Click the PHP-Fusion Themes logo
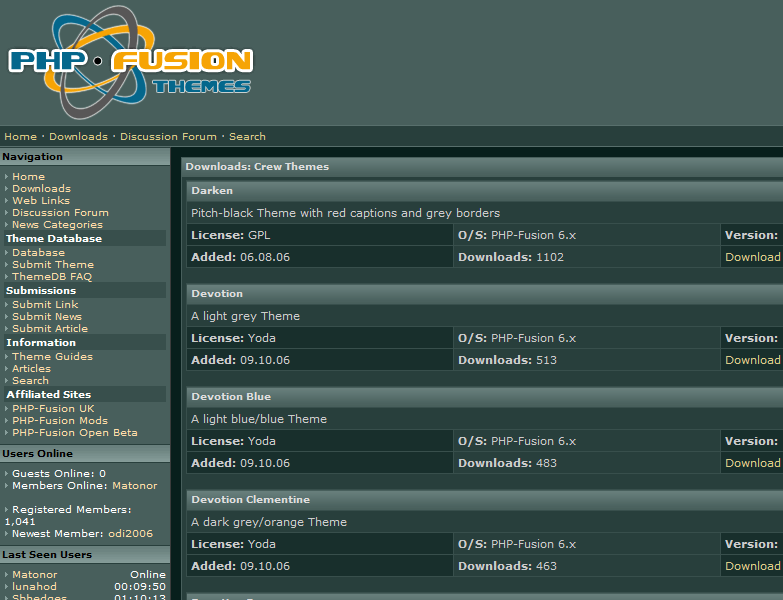The width and height of the screenshot is (783, 600). pos(130,62)
